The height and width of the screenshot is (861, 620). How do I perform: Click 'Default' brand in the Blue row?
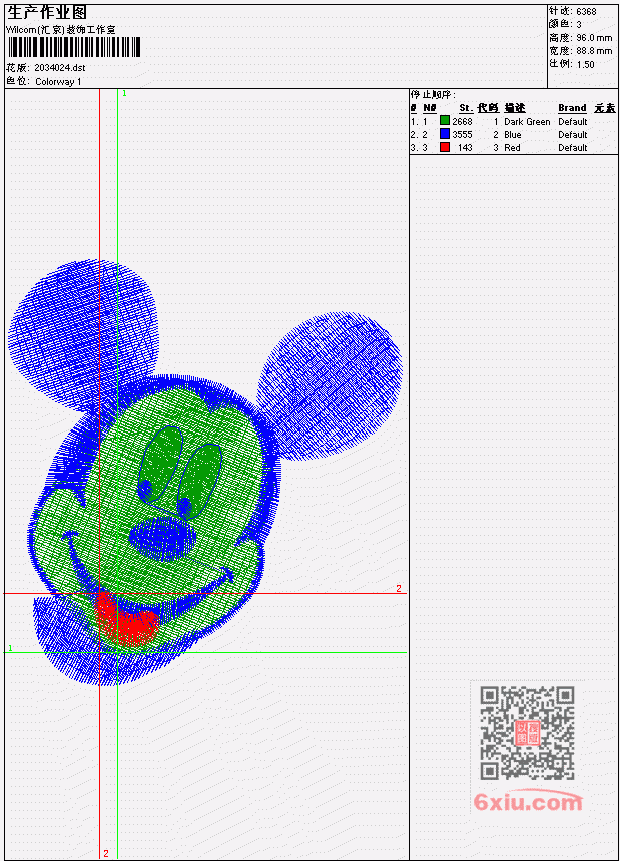[573, 135]
